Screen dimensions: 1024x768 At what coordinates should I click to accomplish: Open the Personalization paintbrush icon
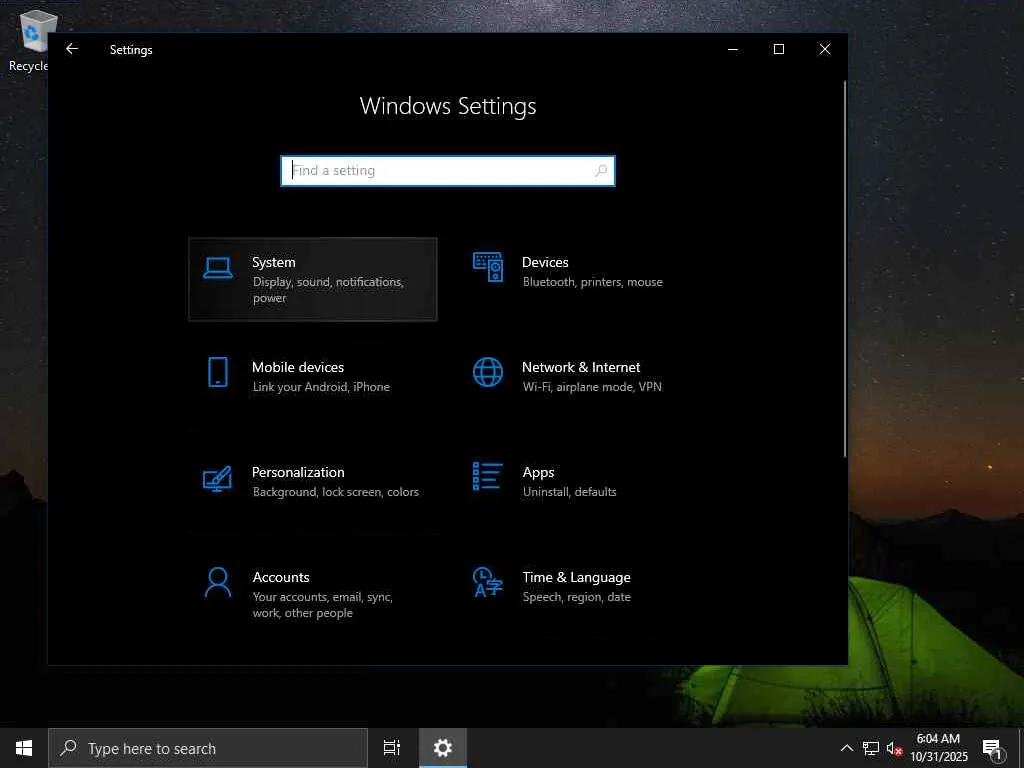[x=217, y=478]
